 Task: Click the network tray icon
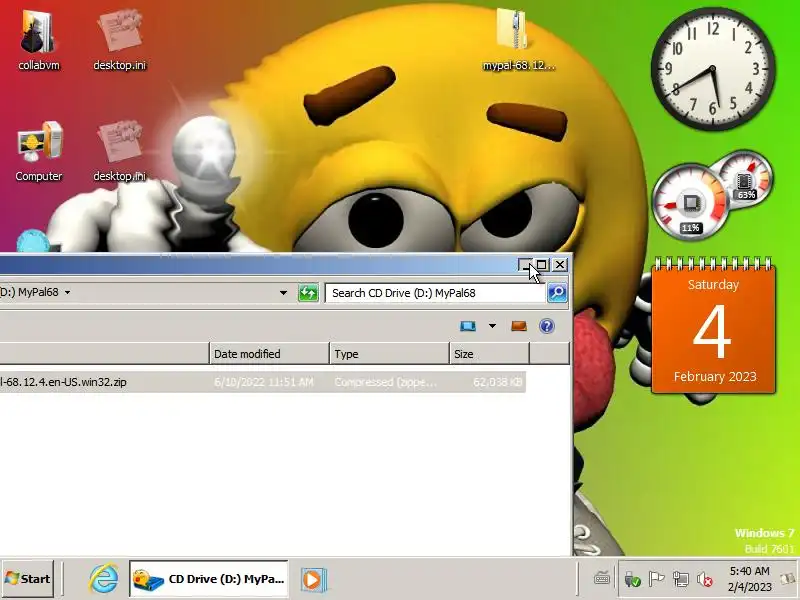(x=681, y=579)
